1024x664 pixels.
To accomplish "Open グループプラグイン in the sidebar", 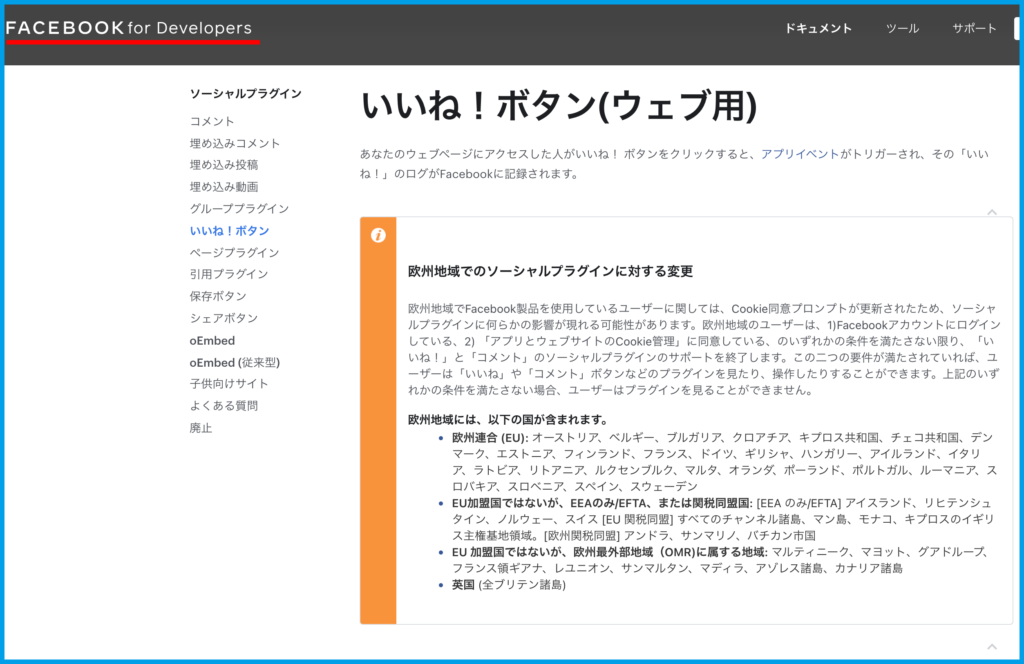I will pos(239,209).
